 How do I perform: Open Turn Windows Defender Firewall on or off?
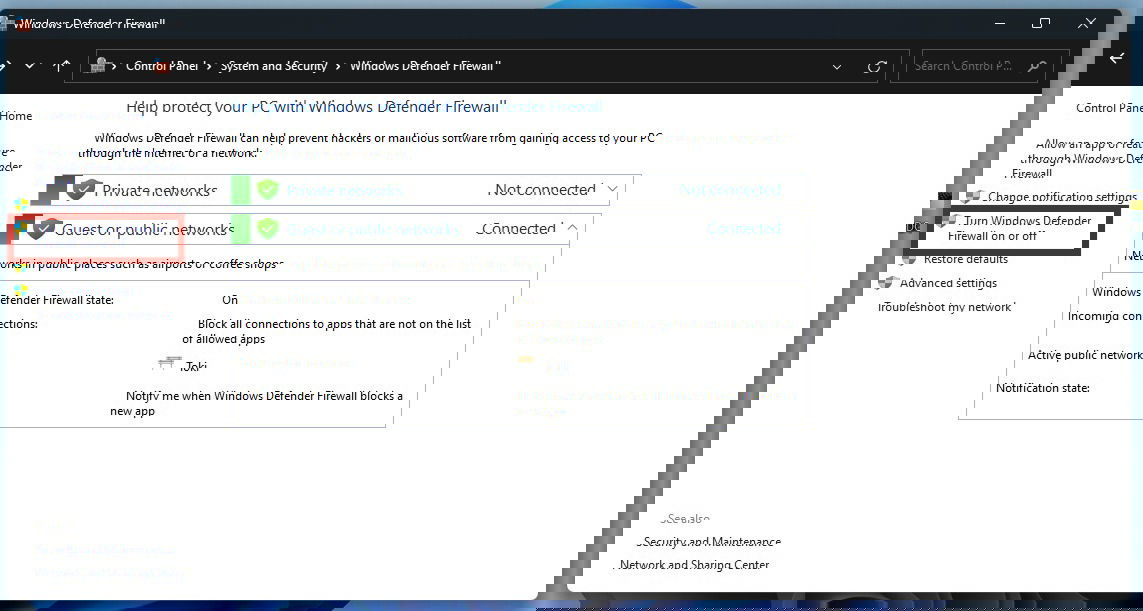coord(1019,228)
